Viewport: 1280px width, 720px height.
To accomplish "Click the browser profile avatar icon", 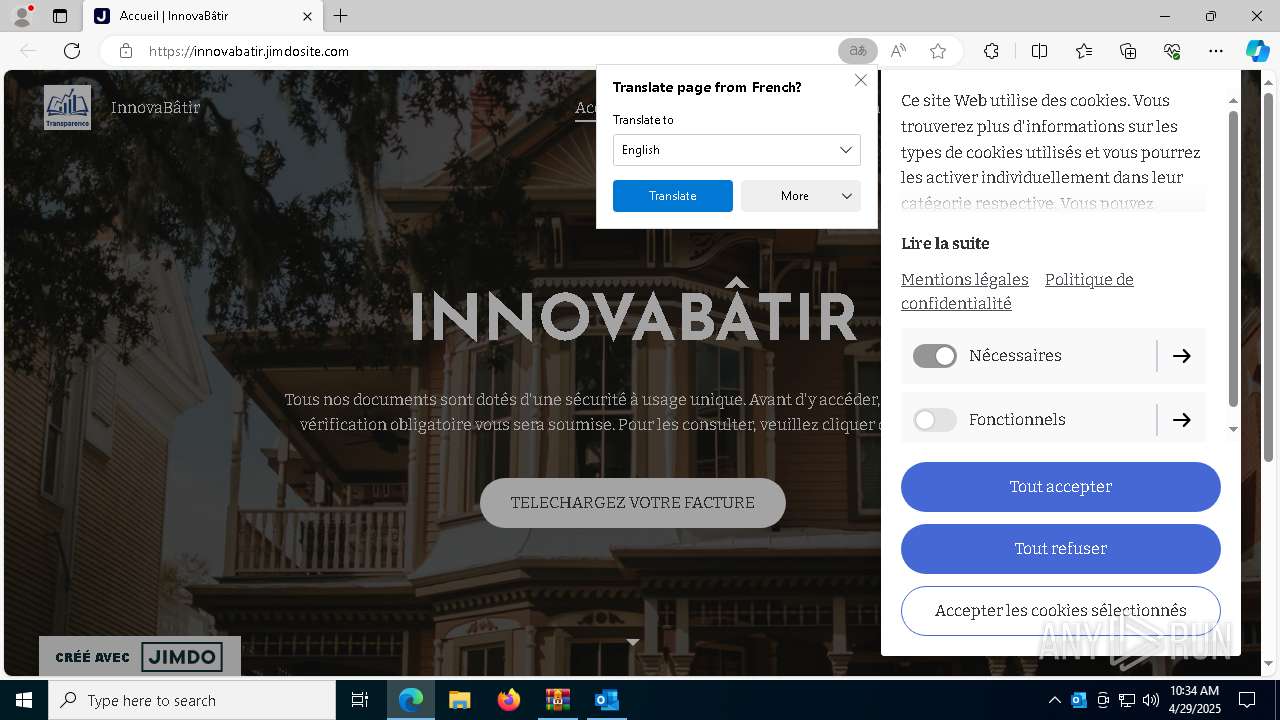I will (x=22, y=16).
